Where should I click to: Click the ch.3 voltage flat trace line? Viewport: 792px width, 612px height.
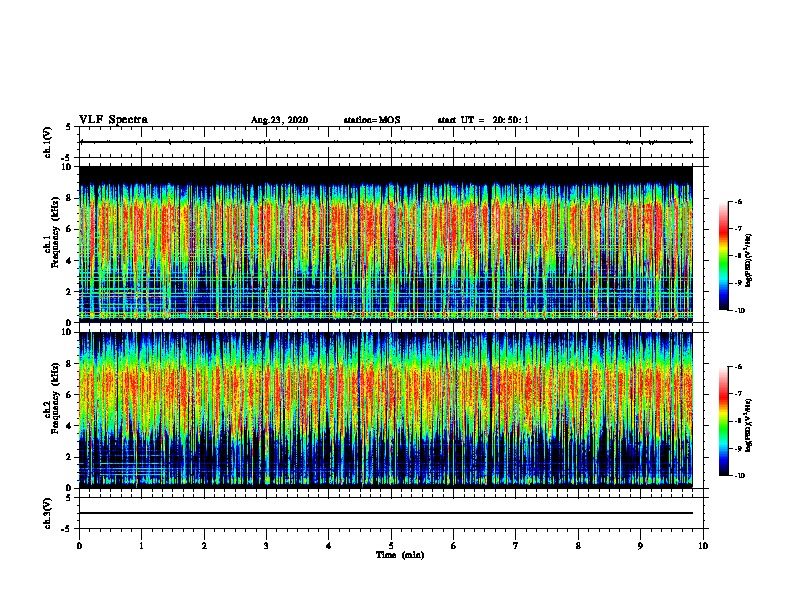[x=386, y=513]
